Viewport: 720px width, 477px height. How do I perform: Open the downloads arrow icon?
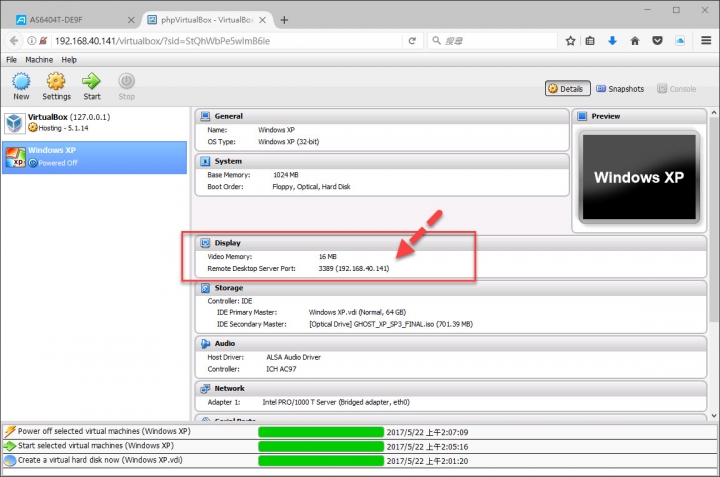612,41
